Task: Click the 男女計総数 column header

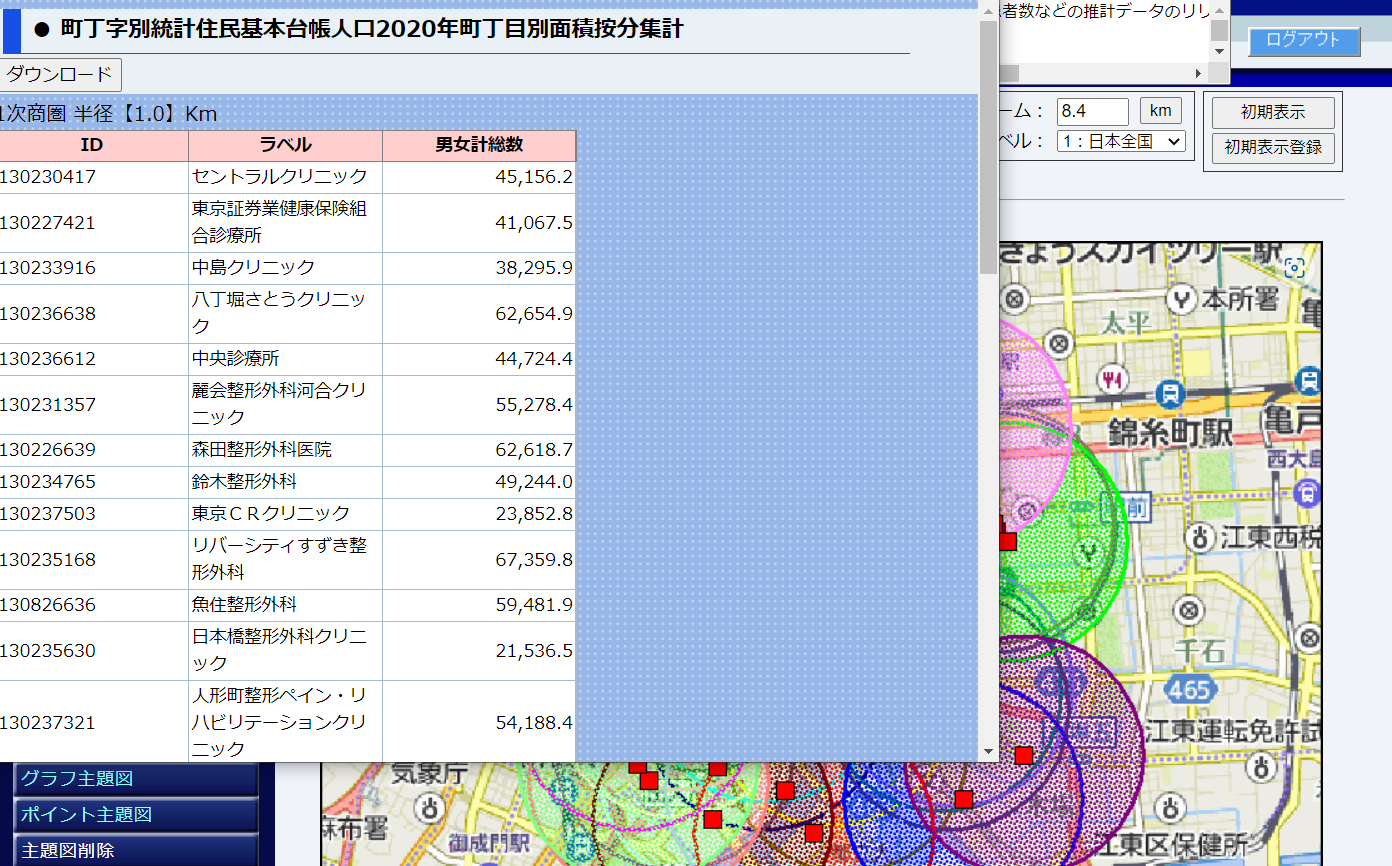Action: pyautogui.click(x=479, y=146)
